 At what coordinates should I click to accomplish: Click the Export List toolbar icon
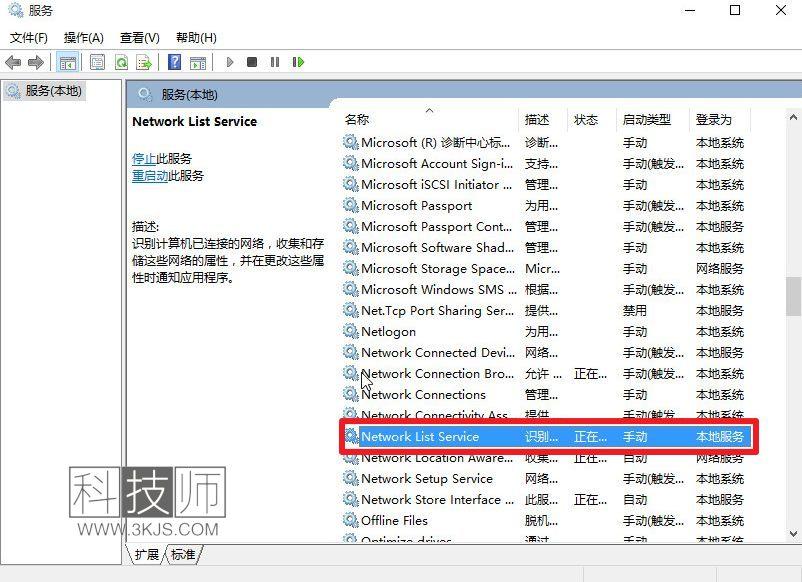tap(144, 62)
